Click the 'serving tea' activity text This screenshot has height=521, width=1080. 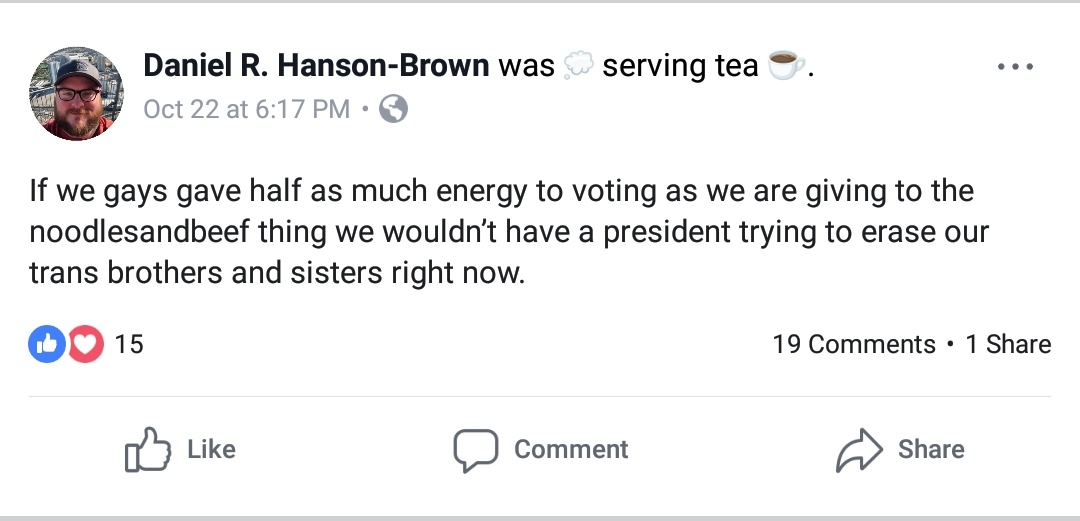(681, 66)
